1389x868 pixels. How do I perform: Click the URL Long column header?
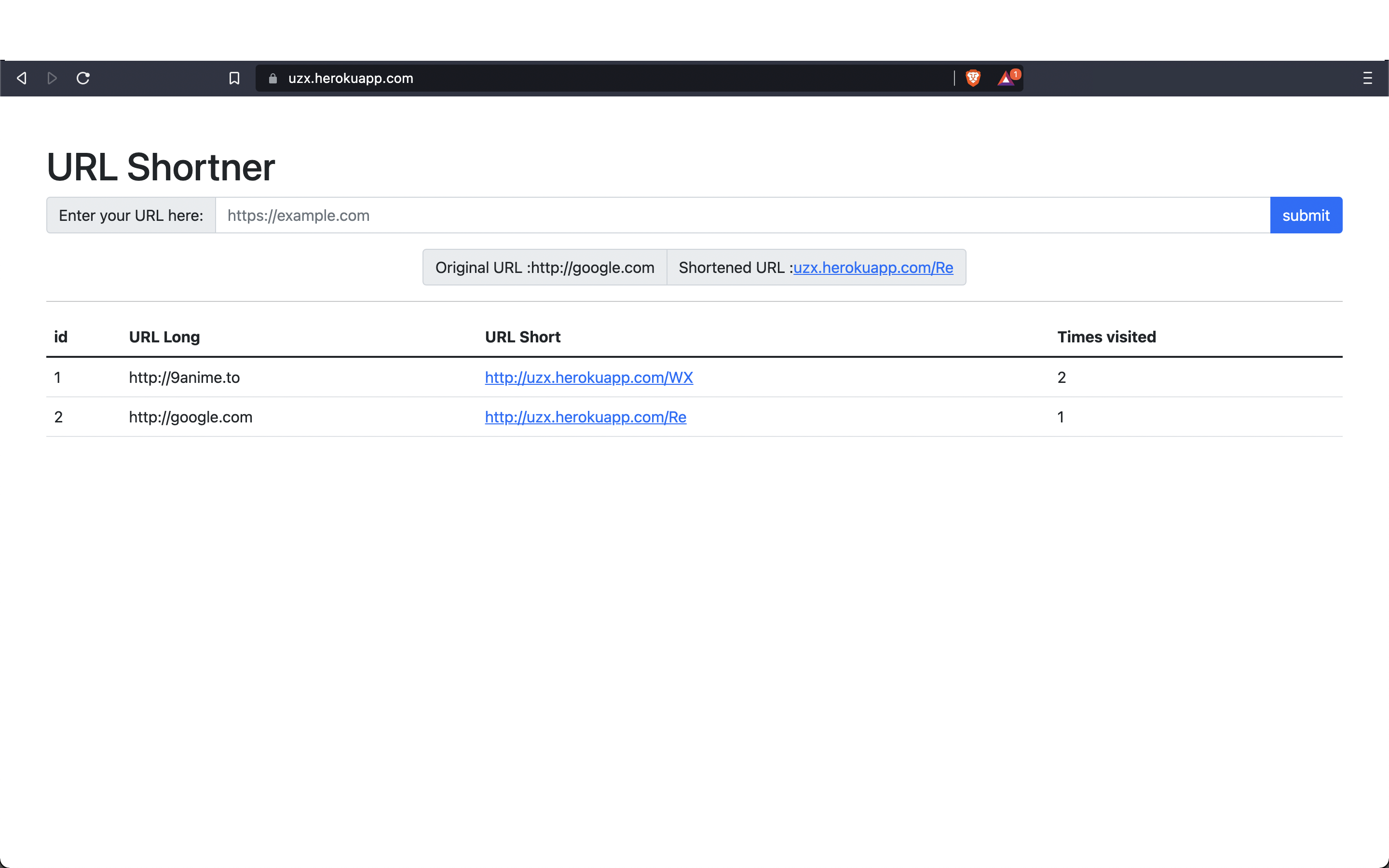pos(164,337)
